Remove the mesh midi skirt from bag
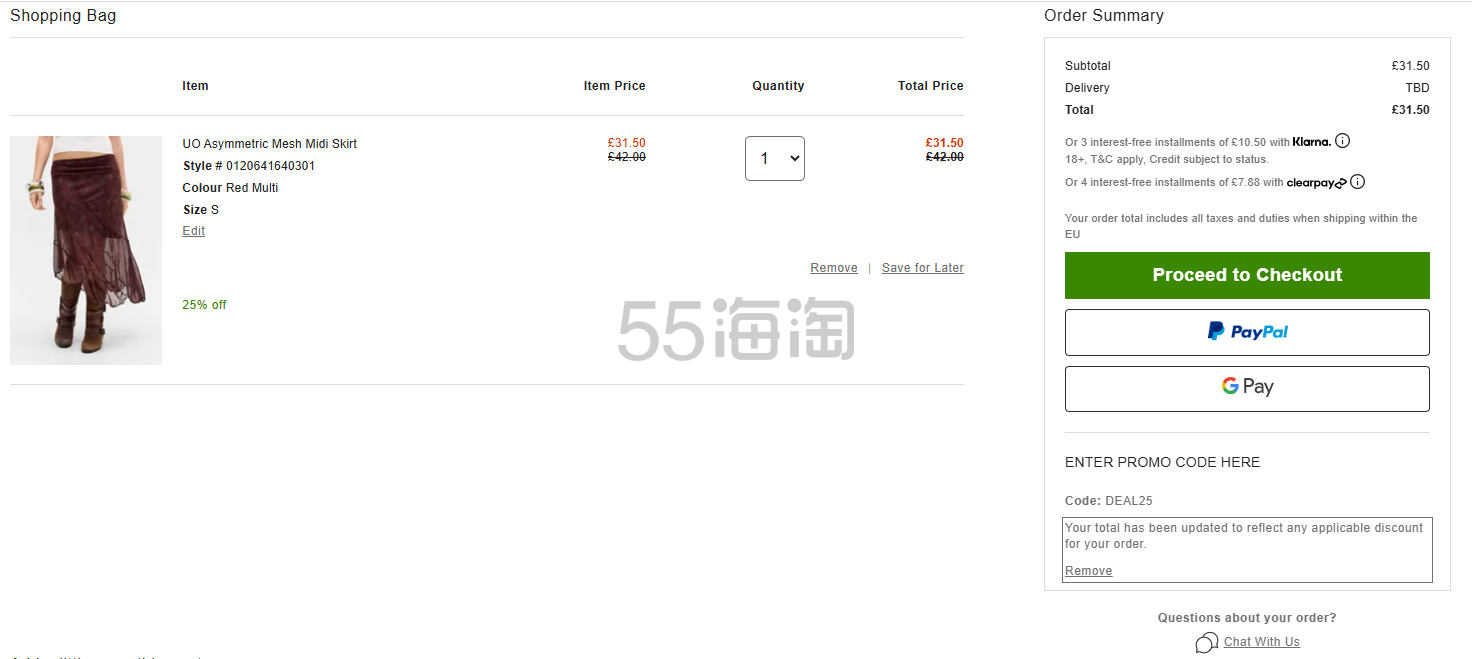 click(x=833, y=268)
